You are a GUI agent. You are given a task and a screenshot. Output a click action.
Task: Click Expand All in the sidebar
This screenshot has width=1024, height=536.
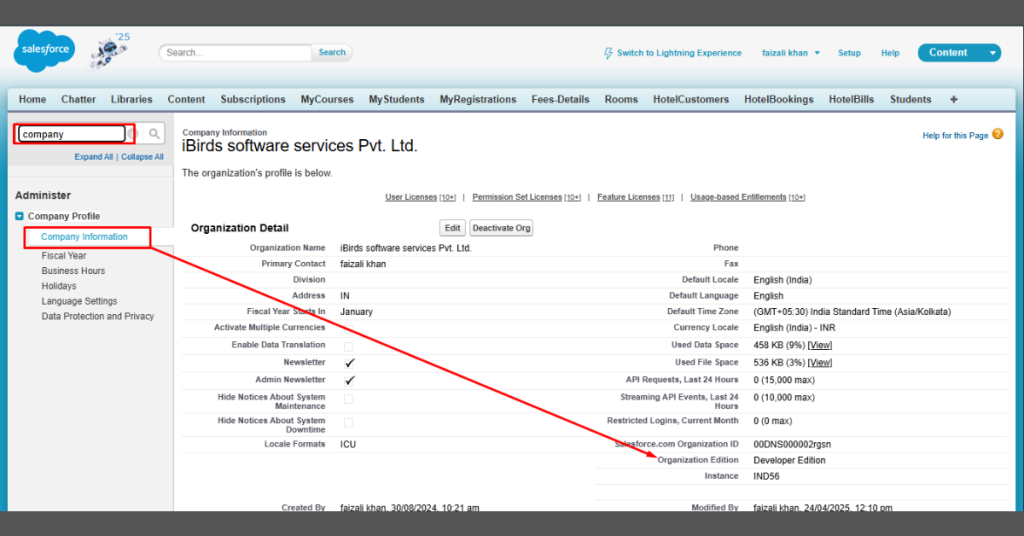[x=93, y=157]
